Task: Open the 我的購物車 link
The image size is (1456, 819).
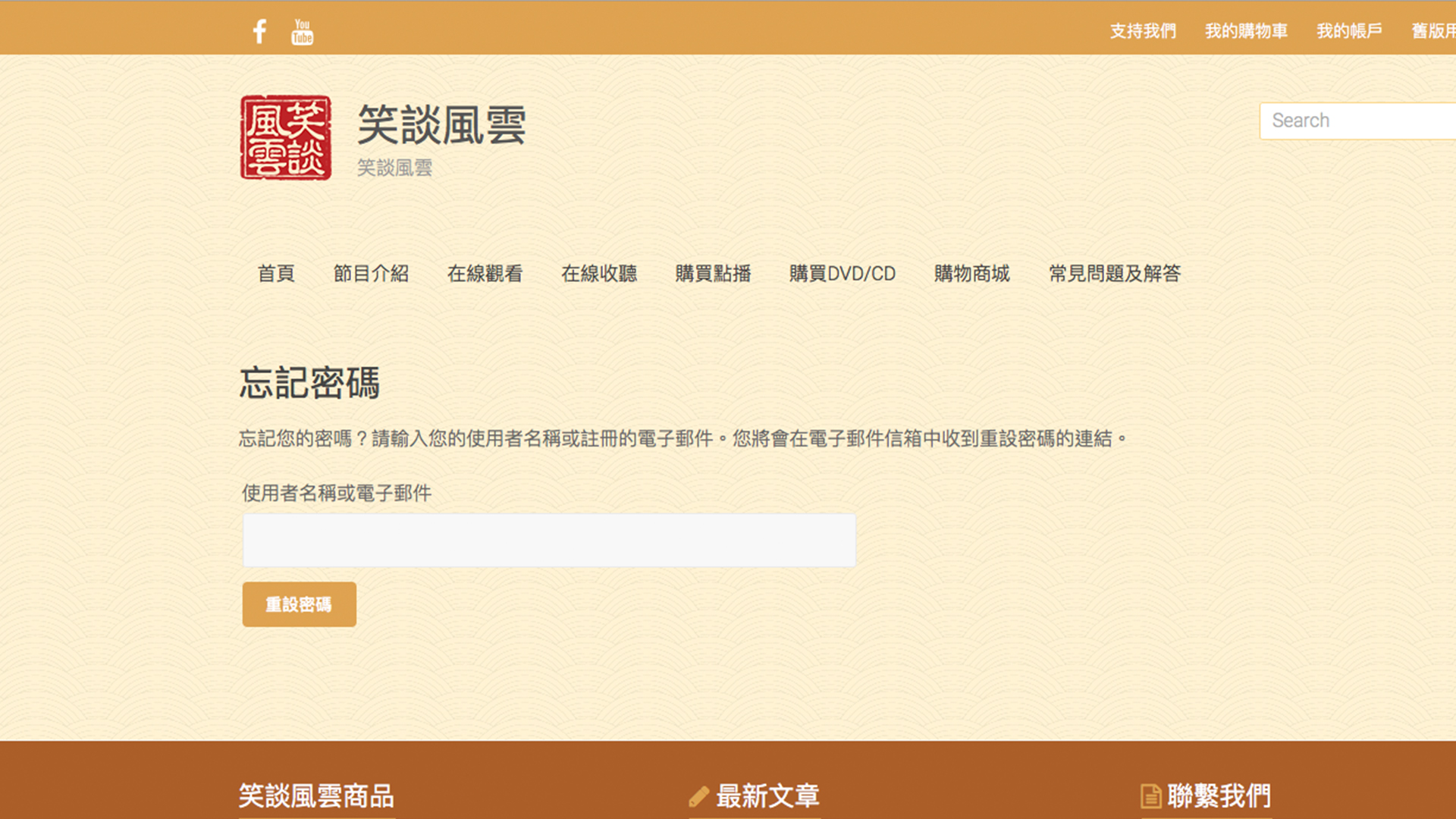Action: pos(1246,31)
